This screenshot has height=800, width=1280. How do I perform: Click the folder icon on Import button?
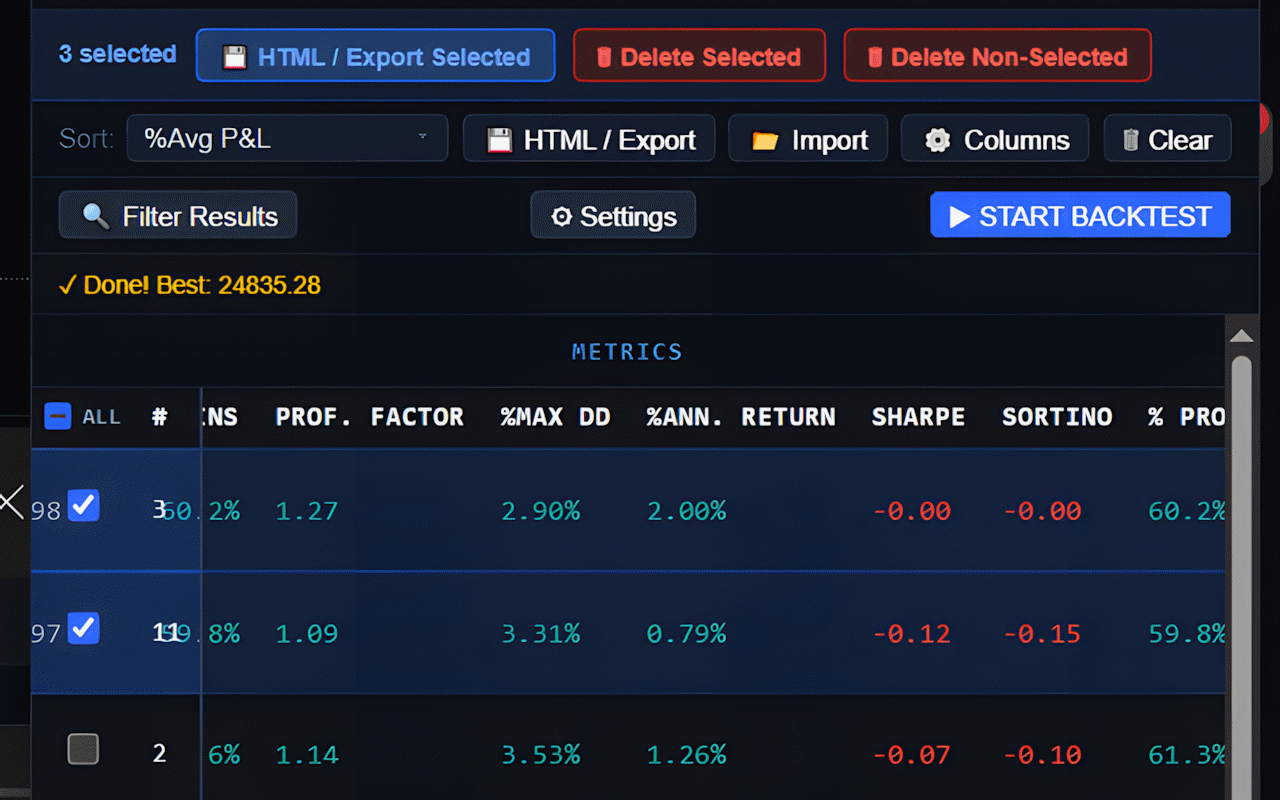(765, 140)
